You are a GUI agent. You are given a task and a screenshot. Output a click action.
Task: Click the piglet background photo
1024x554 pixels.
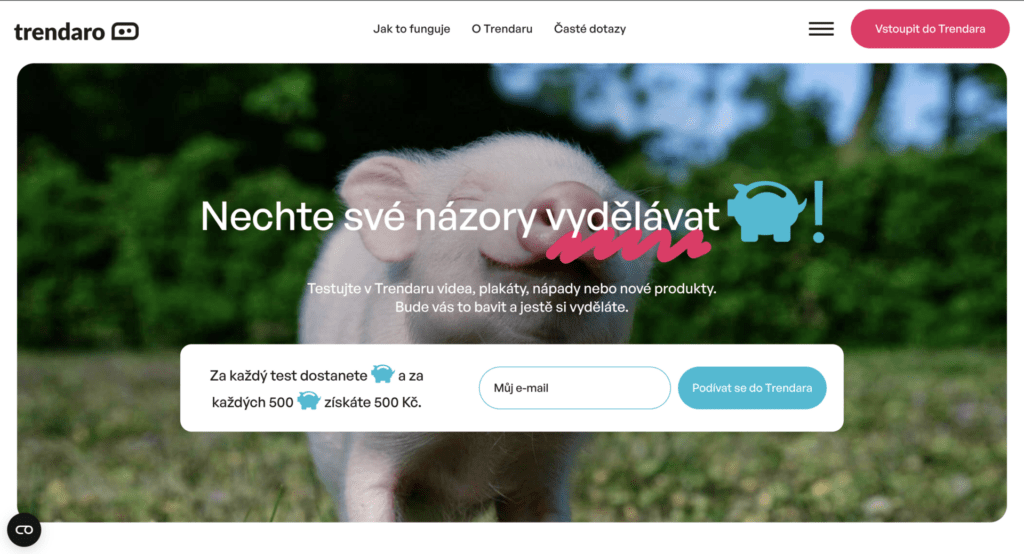coord(511,131)
